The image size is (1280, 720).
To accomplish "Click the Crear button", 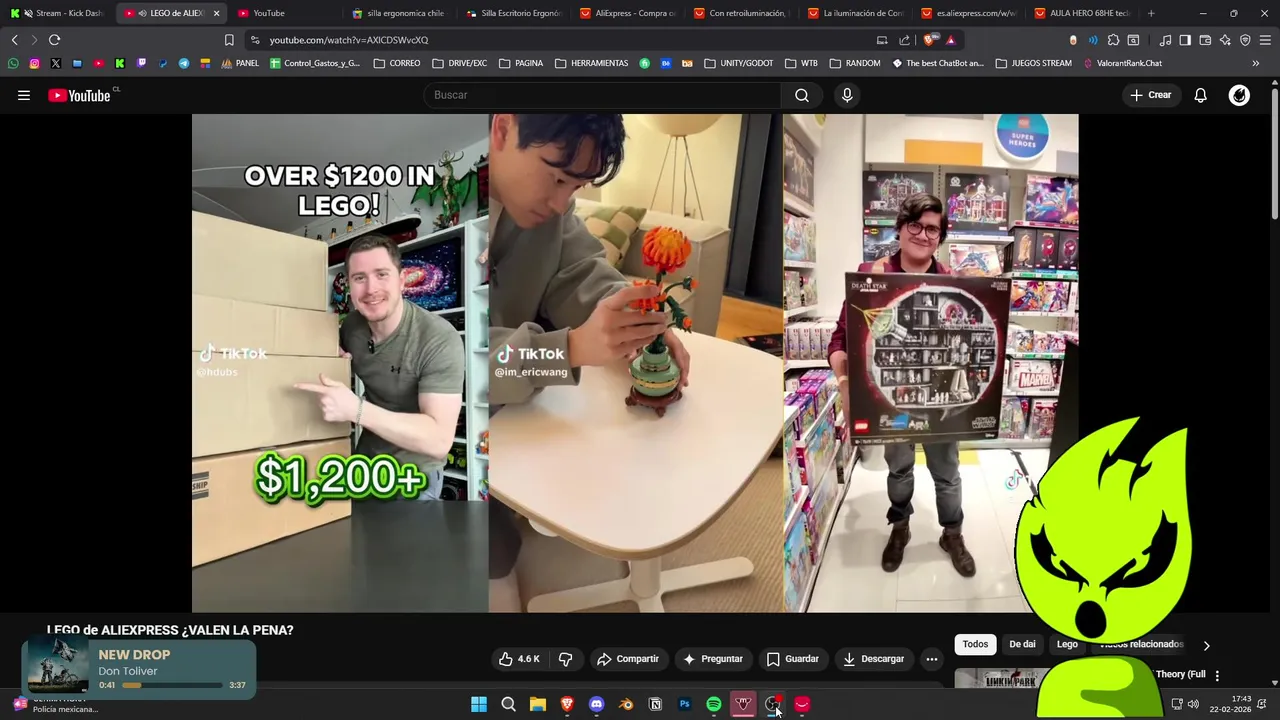I will (x=1150, y=95).
